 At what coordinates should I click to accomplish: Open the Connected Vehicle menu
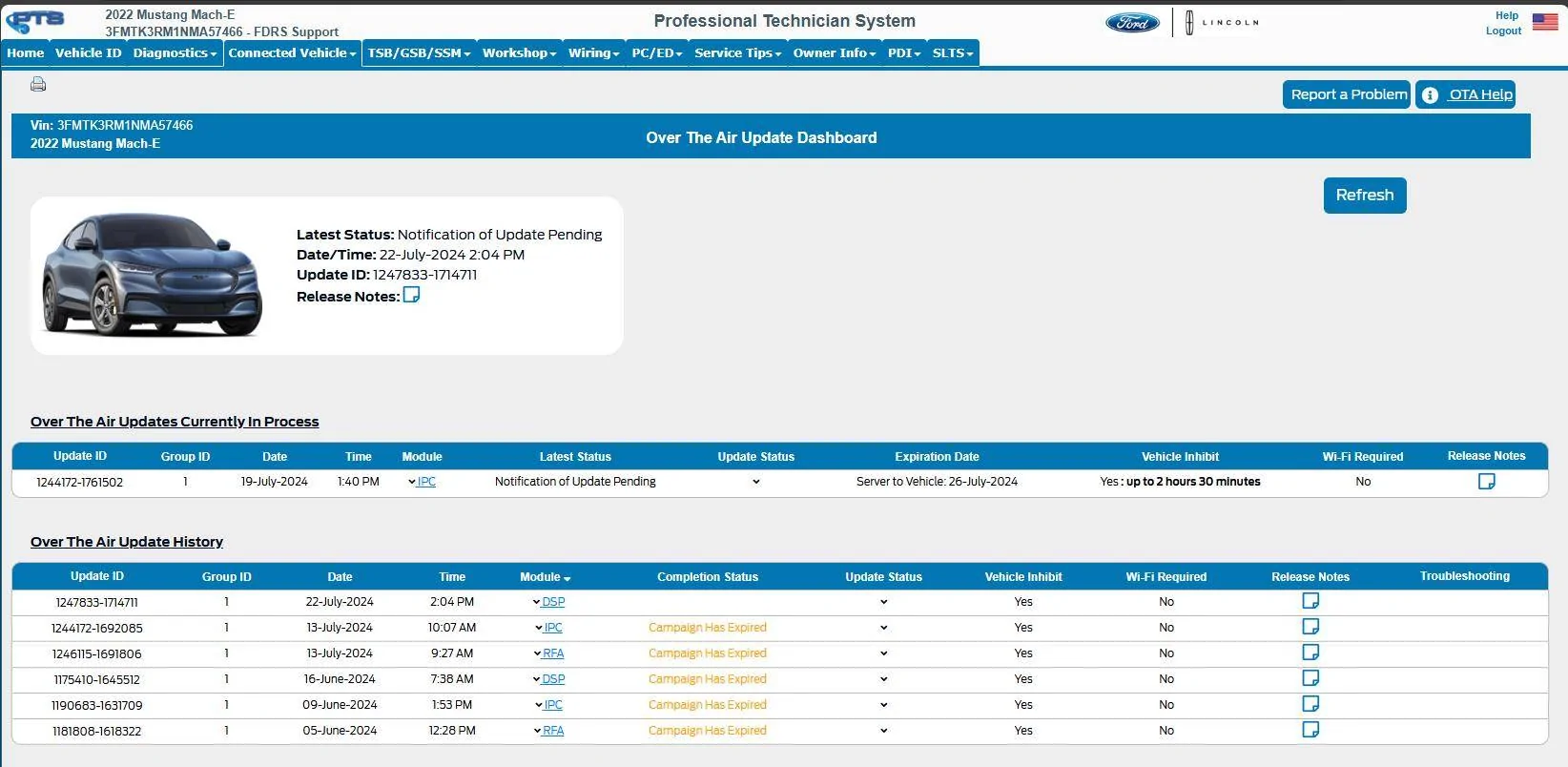pos(292,53)
